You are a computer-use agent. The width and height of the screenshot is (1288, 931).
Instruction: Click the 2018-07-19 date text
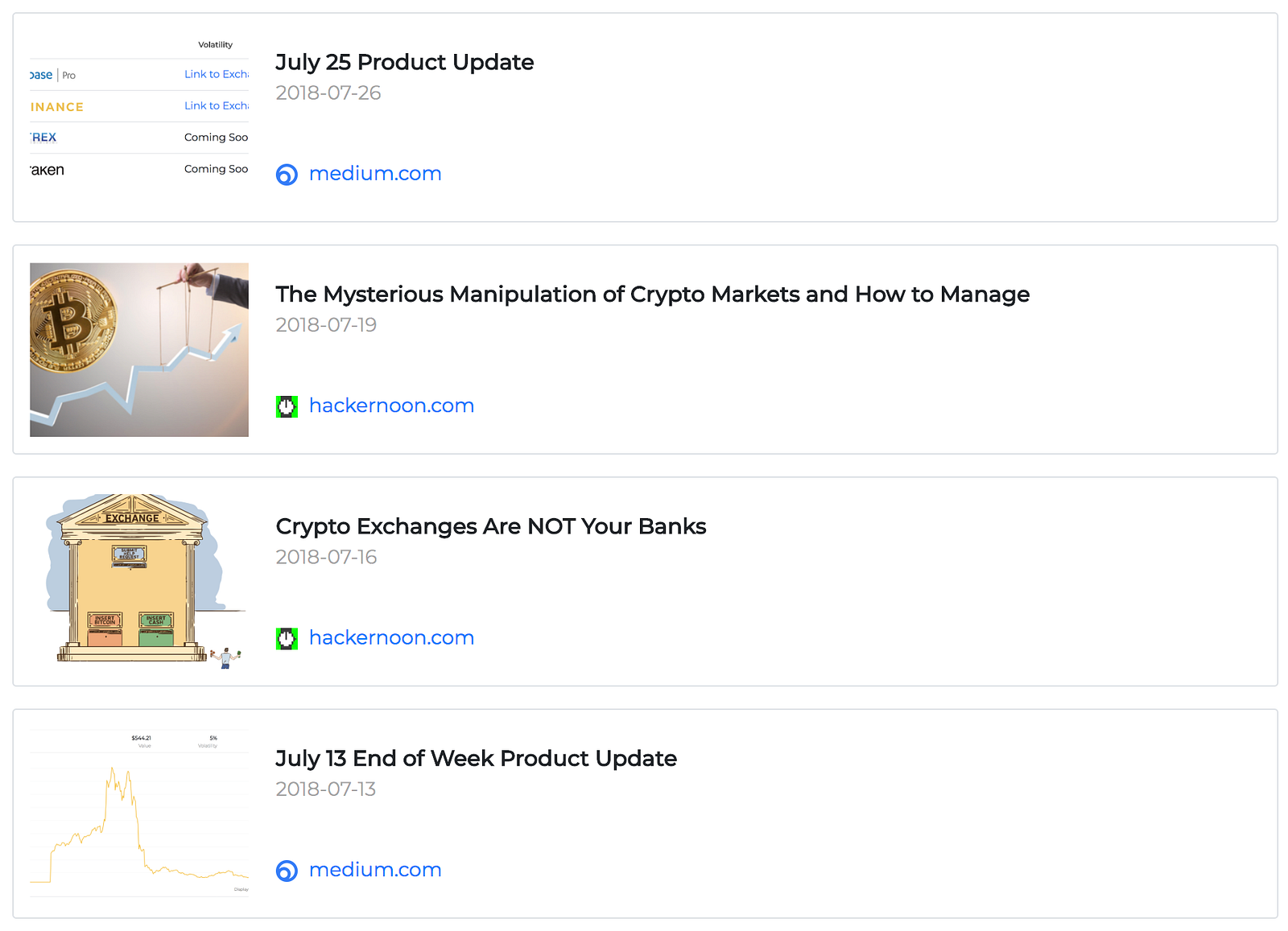click(x=326, y=325)
